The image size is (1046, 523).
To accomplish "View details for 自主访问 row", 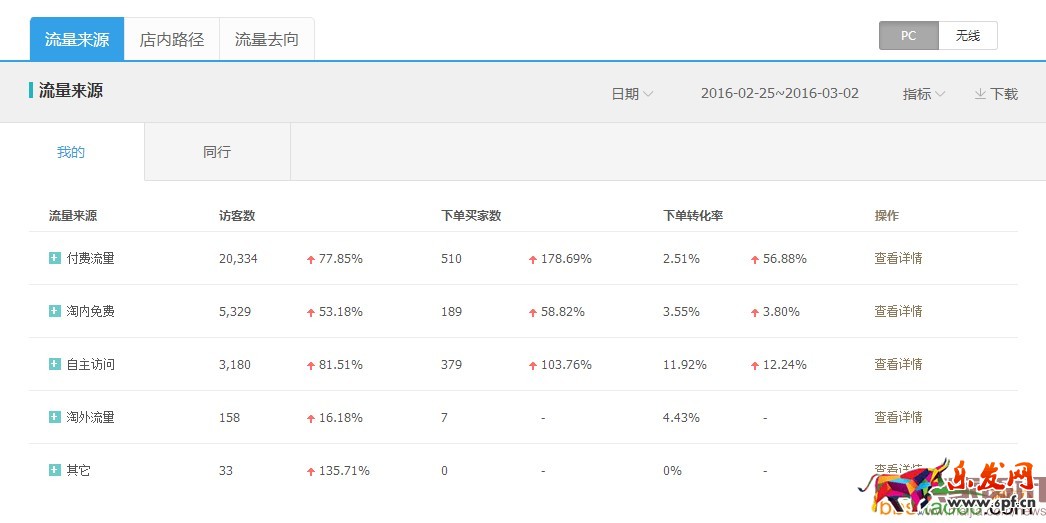I will pyautogui.click(x=898, y=364).
